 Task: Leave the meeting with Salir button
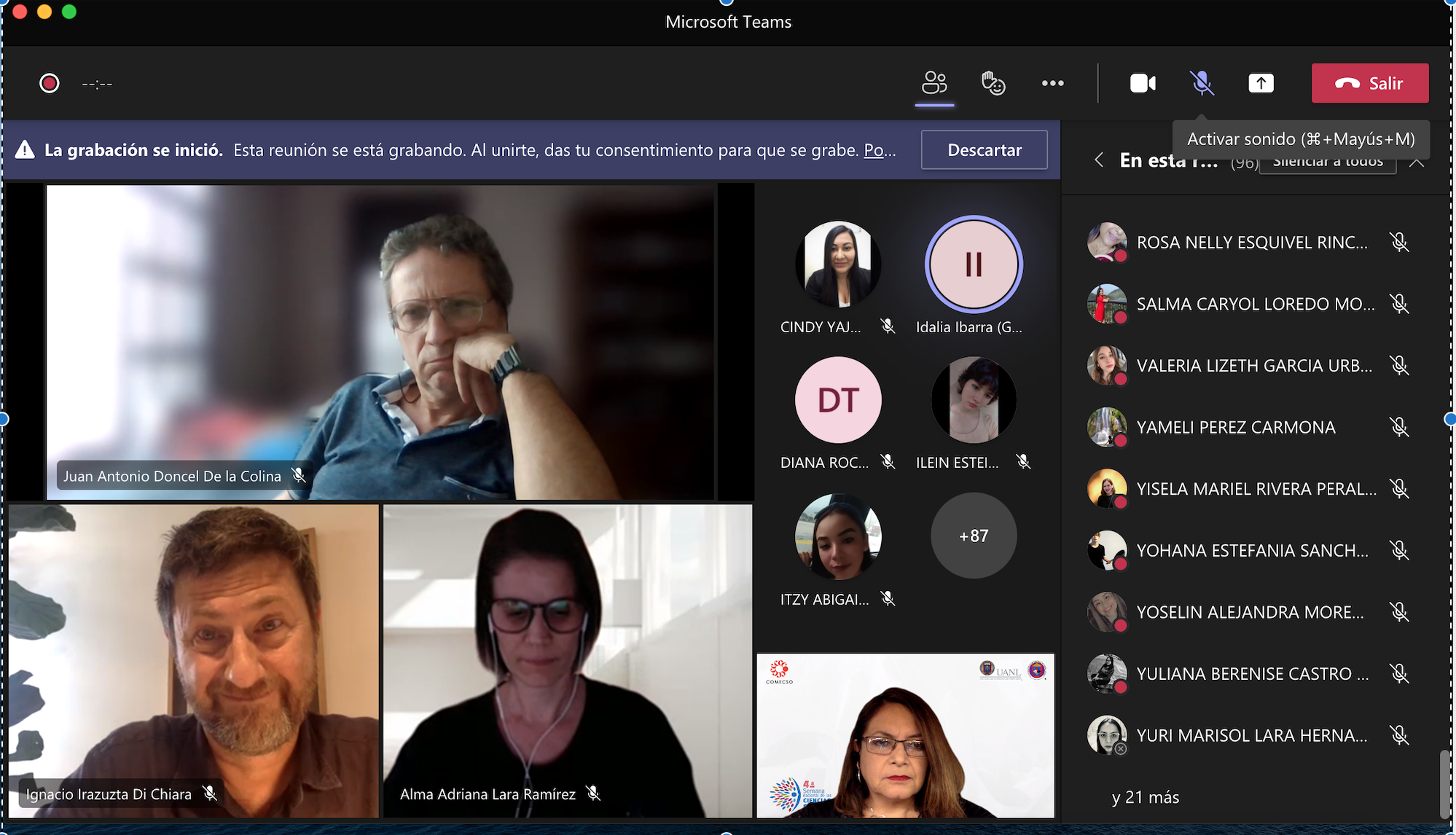tap(1370, 83)
